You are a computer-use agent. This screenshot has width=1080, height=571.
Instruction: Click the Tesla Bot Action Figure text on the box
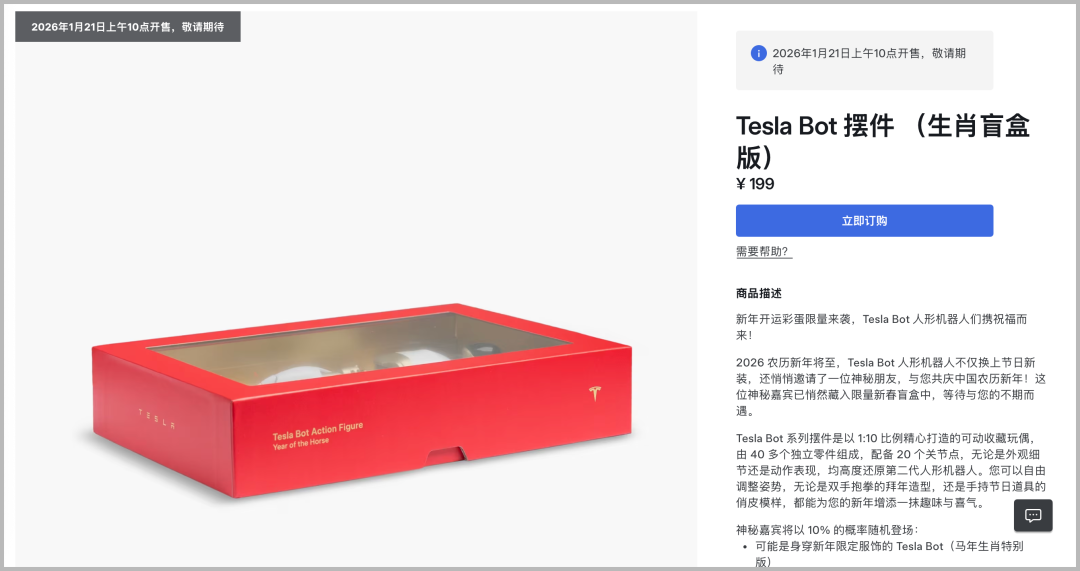(317, 432)
